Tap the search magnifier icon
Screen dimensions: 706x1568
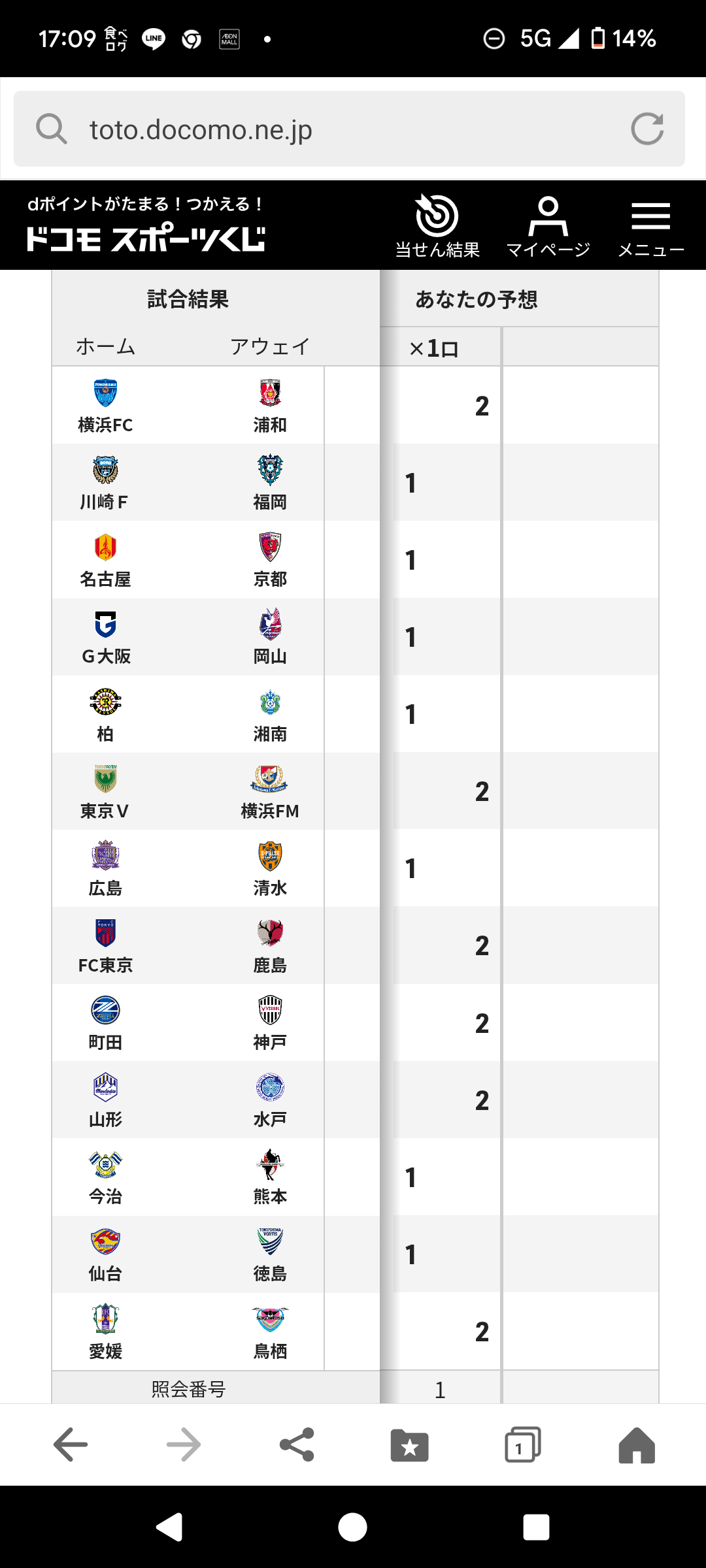tap(51, 129)
